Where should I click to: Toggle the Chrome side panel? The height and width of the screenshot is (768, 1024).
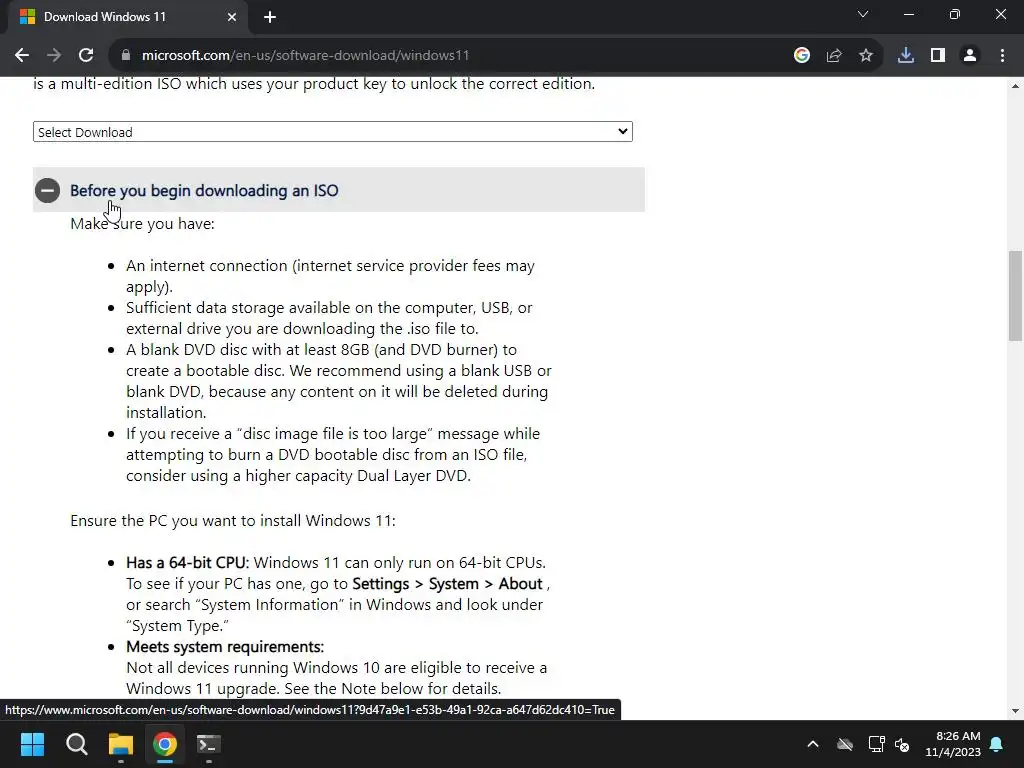coord(938,56)
